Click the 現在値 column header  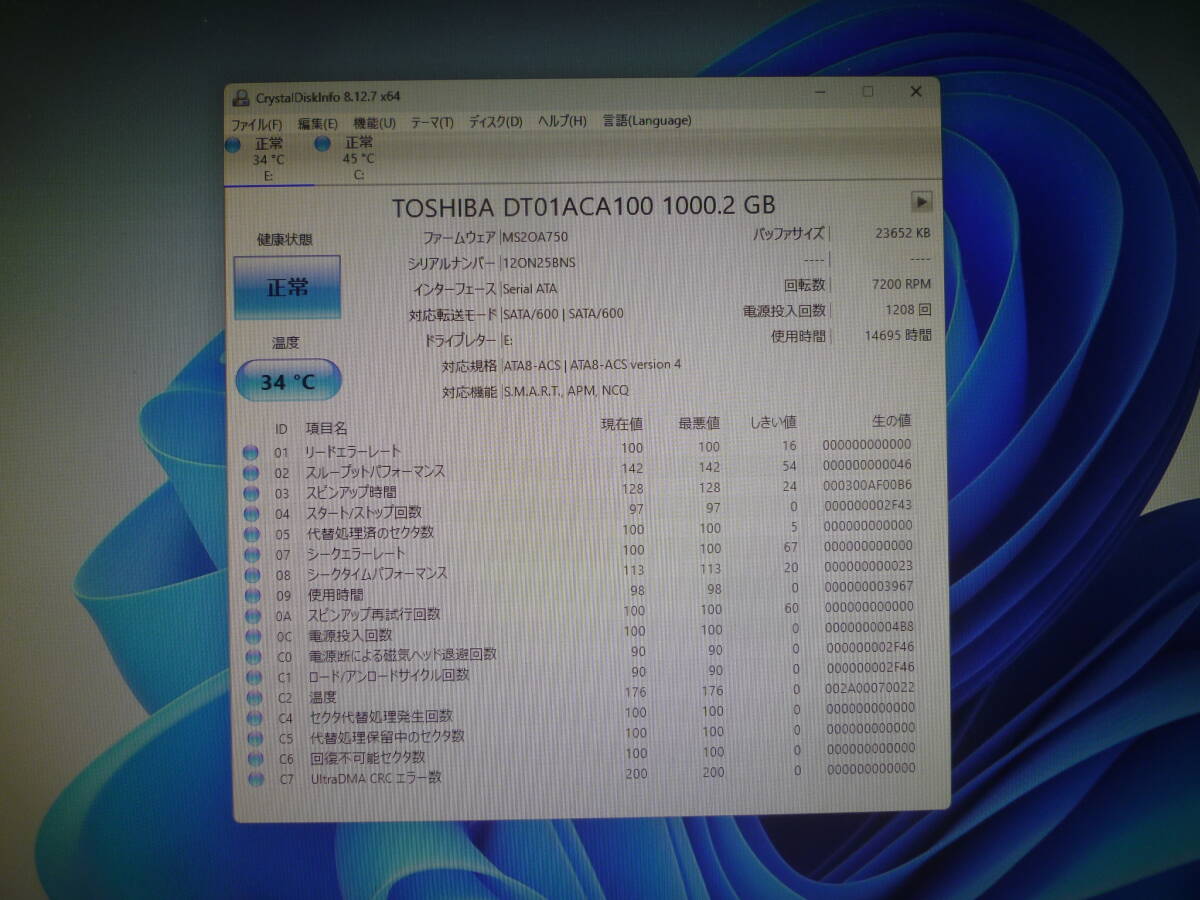click(621, 424)
